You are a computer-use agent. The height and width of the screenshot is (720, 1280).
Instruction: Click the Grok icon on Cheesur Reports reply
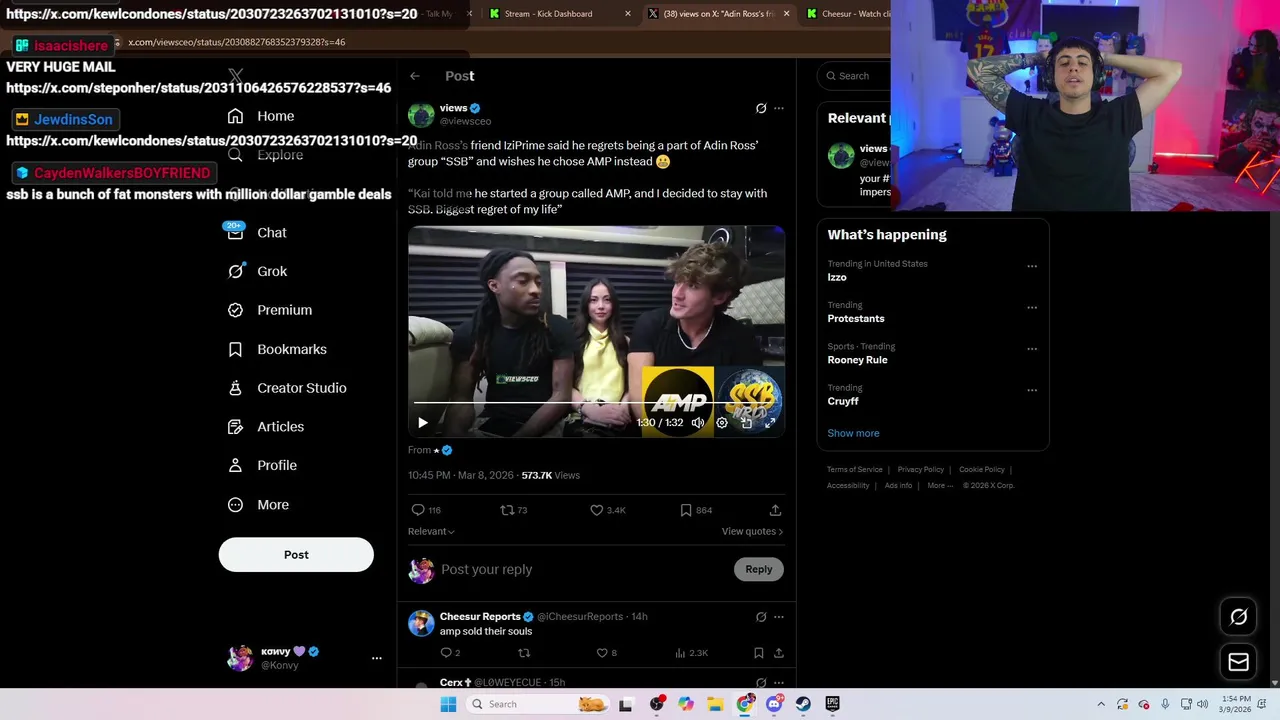(761, 617)
